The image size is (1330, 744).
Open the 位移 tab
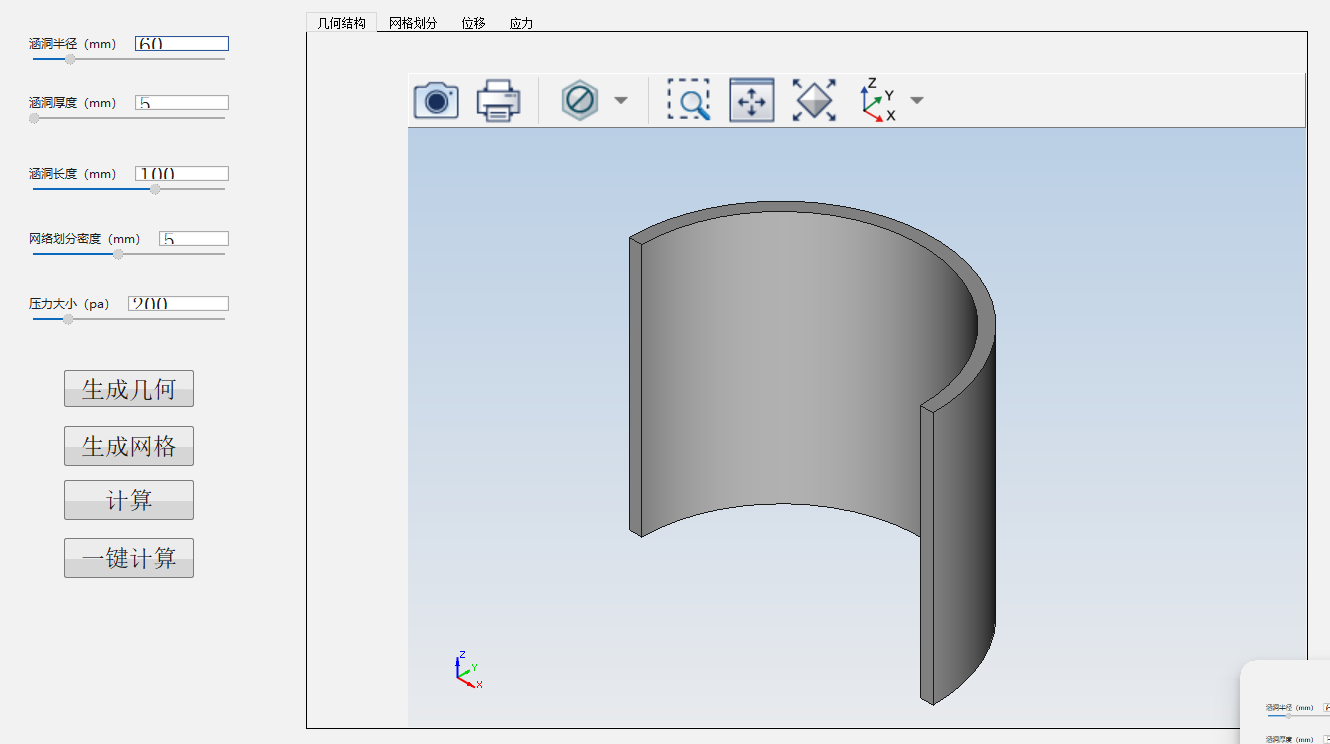[474, 23]
